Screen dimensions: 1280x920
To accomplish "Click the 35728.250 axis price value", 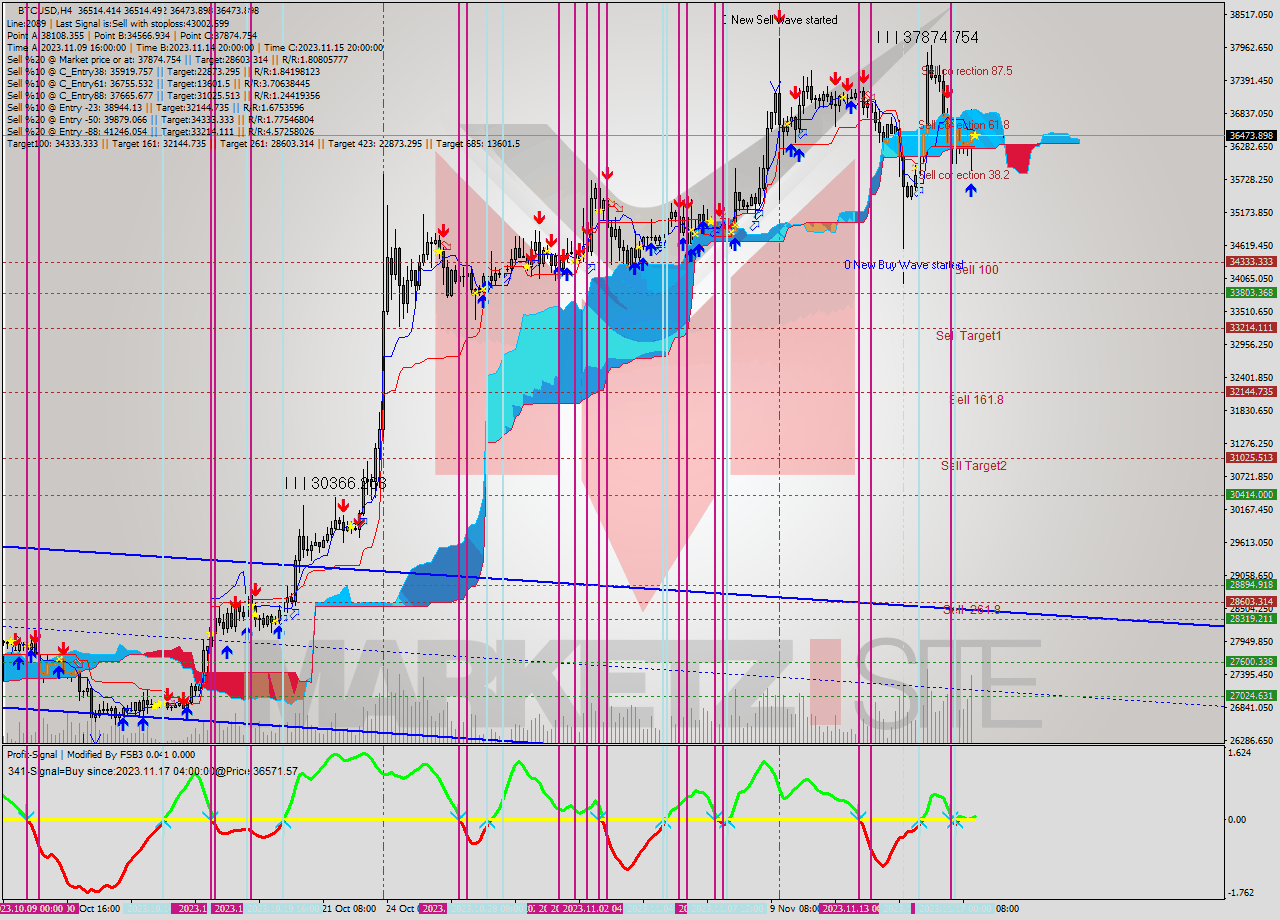I will [1251, 180].
